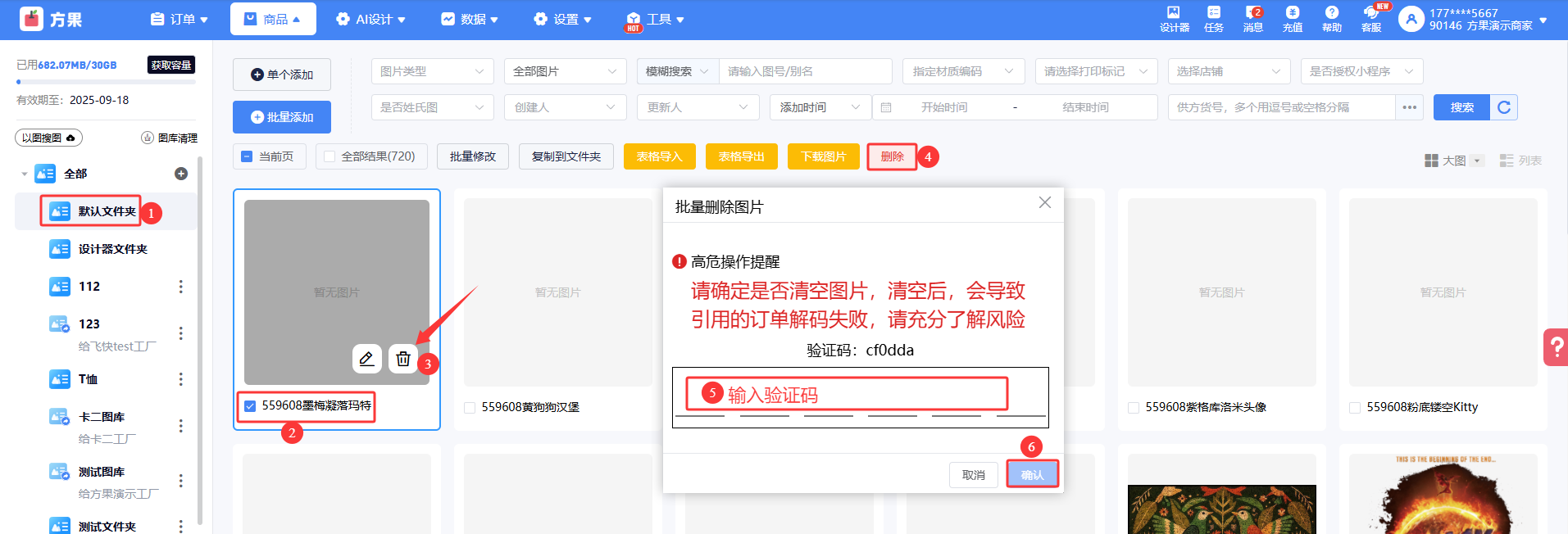Check the 559608黄狗狗汉堡 checkbox
This screenshot has width=1568, height=534.
point(470,408)
